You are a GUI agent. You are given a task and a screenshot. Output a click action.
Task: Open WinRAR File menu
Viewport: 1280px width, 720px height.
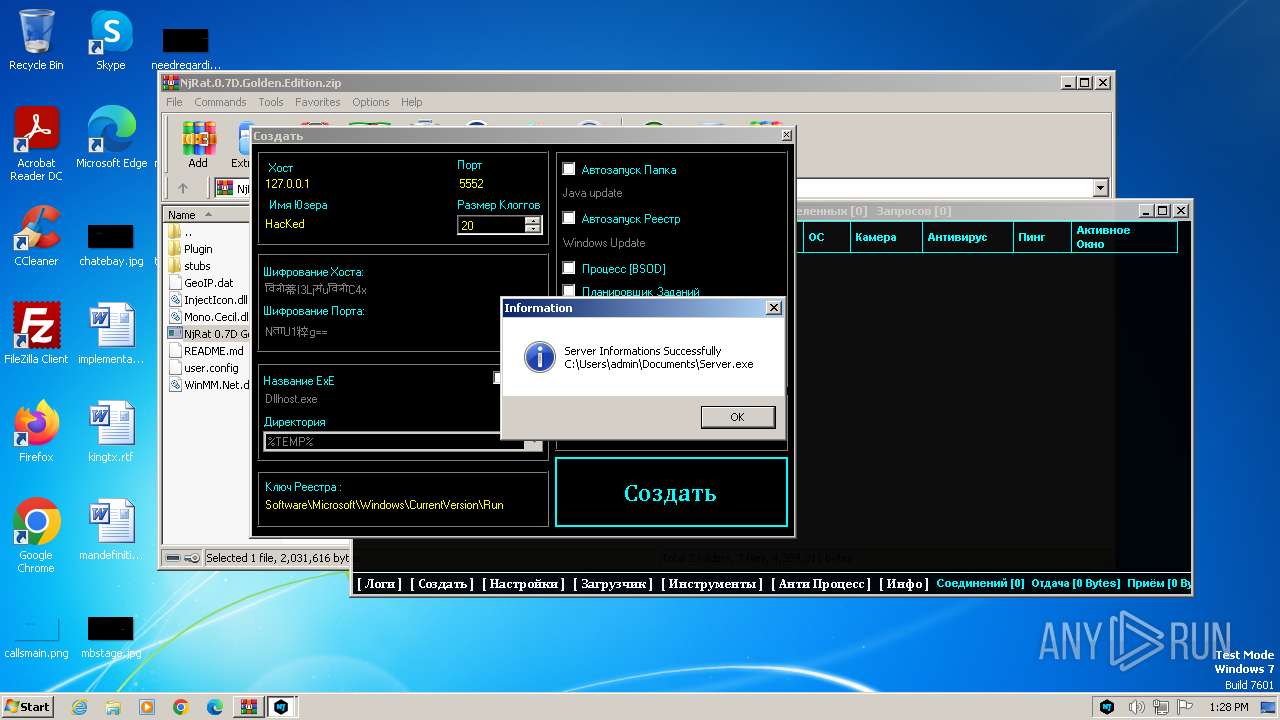(x=174, y=102)
